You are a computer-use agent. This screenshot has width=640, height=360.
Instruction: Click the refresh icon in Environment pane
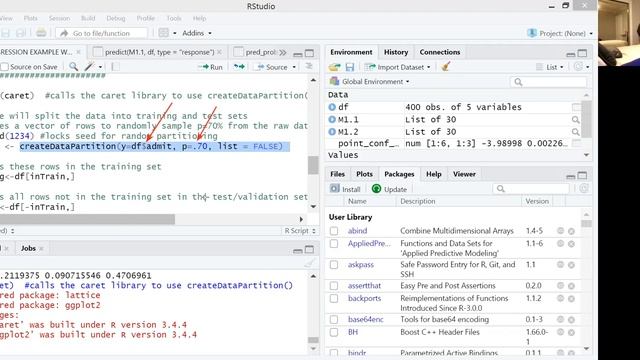tap(578, 67)
